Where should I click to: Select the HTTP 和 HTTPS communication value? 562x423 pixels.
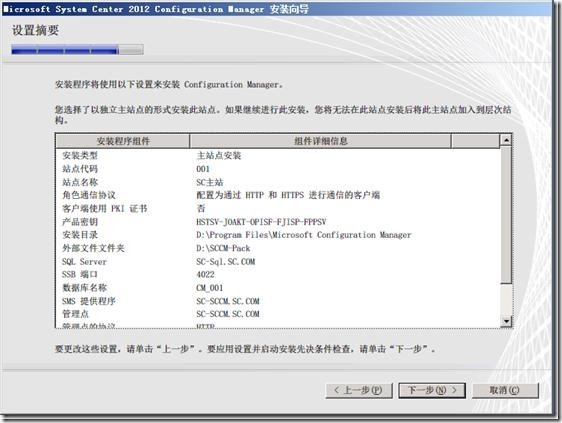pyautogui.click(x=288, y=195)
